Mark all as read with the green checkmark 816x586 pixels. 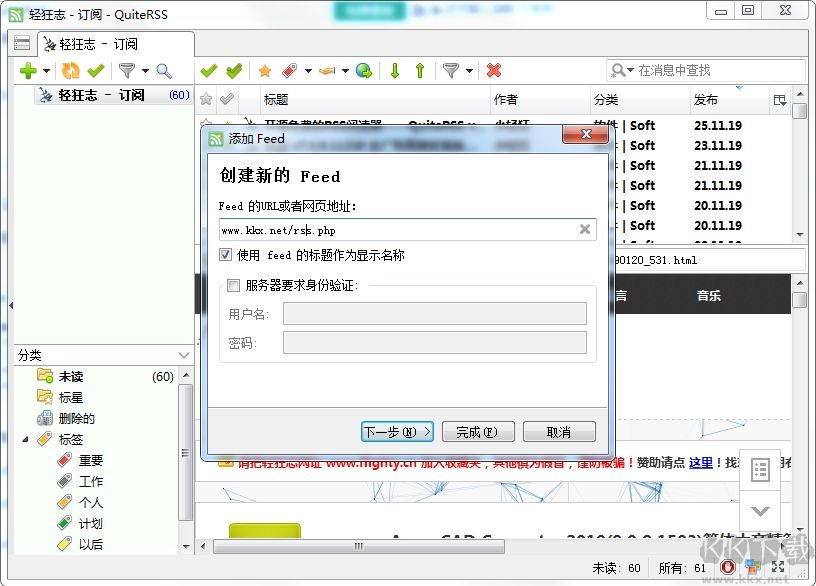(x=95, y=70)
